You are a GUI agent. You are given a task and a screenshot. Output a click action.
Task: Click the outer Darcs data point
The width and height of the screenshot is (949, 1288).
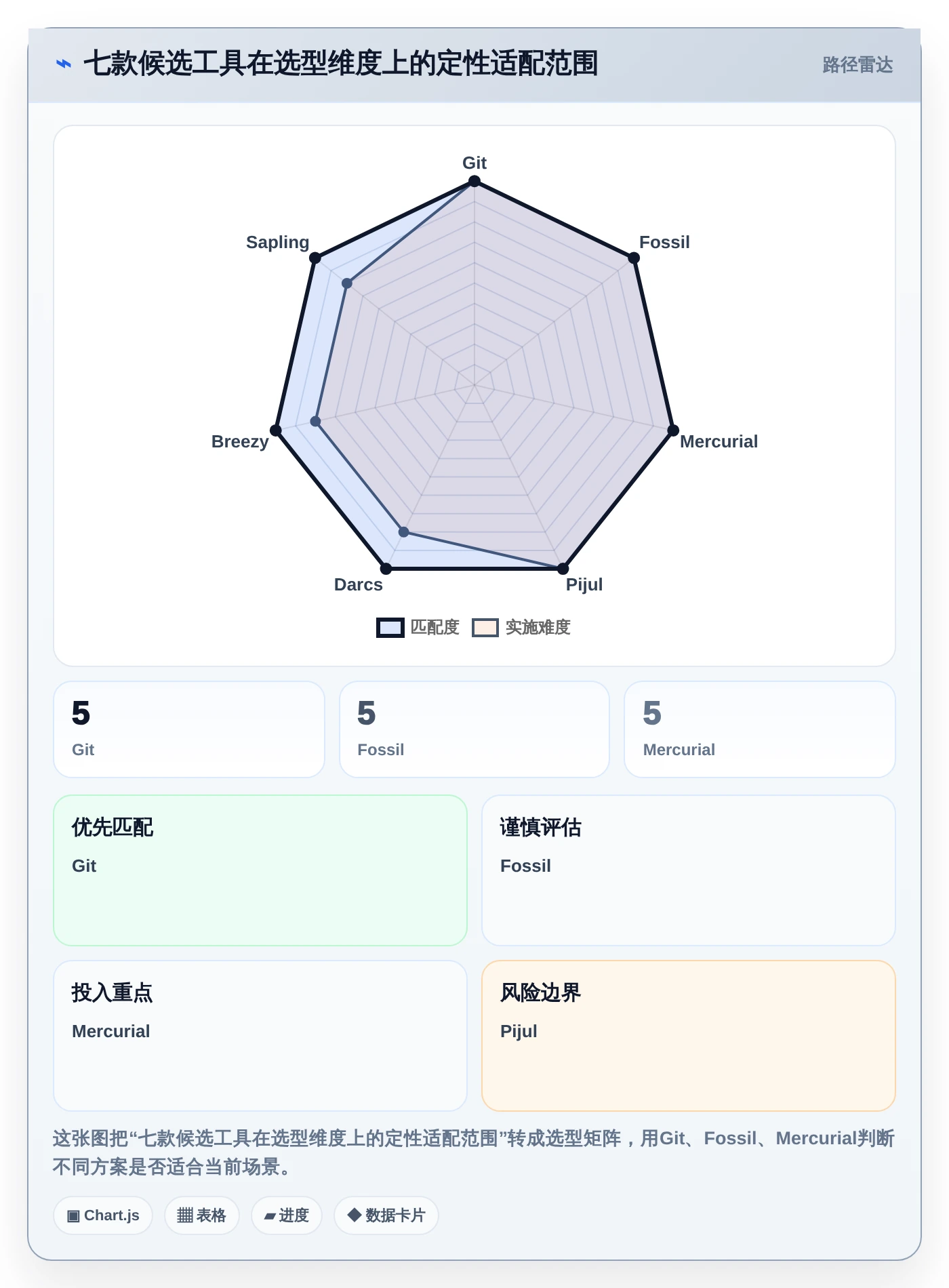[386, 568]
